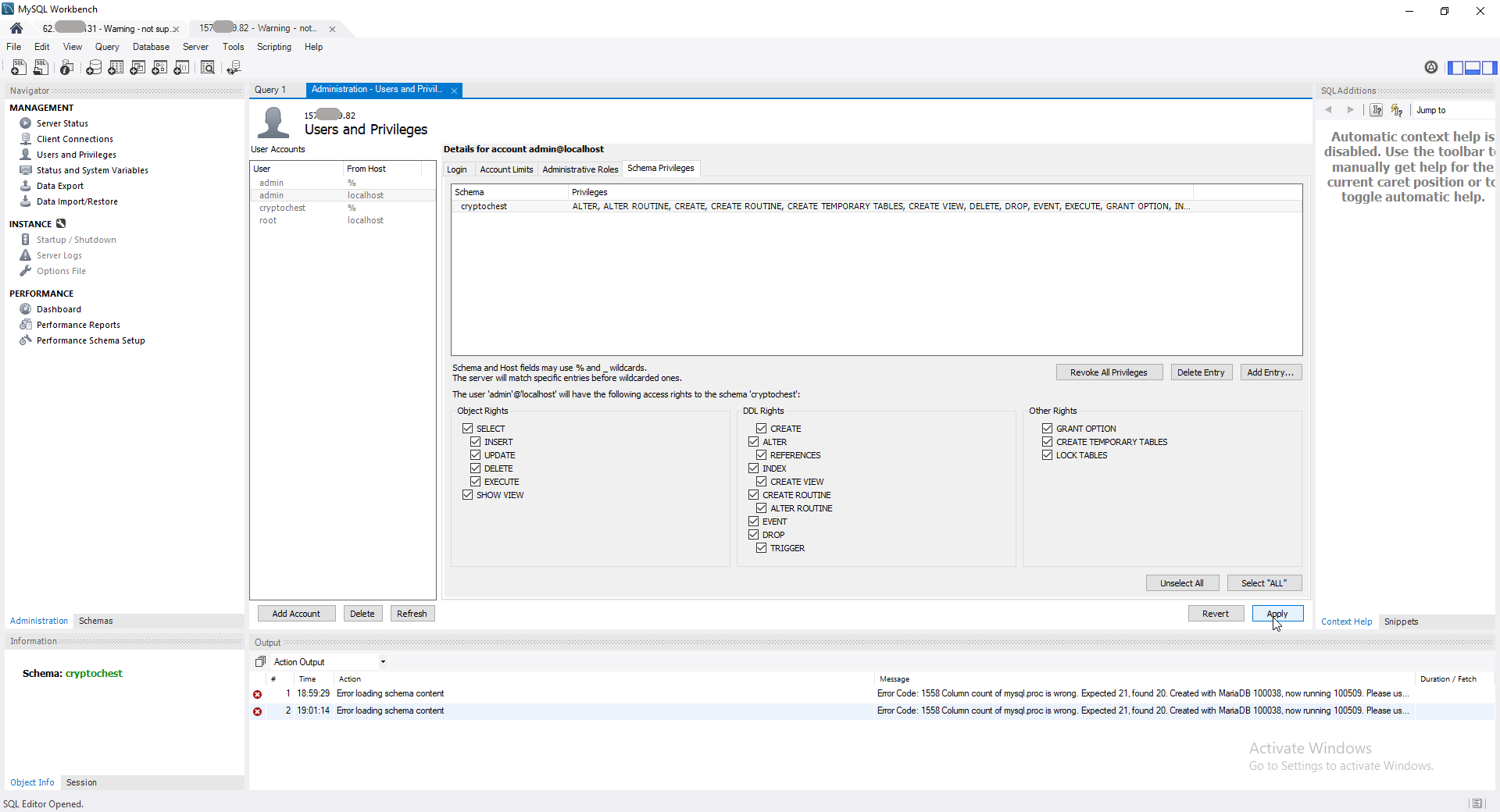Click the copy output icon in Output panel
Viewport: 1500px width, 812px height.
tap(261, 661)
